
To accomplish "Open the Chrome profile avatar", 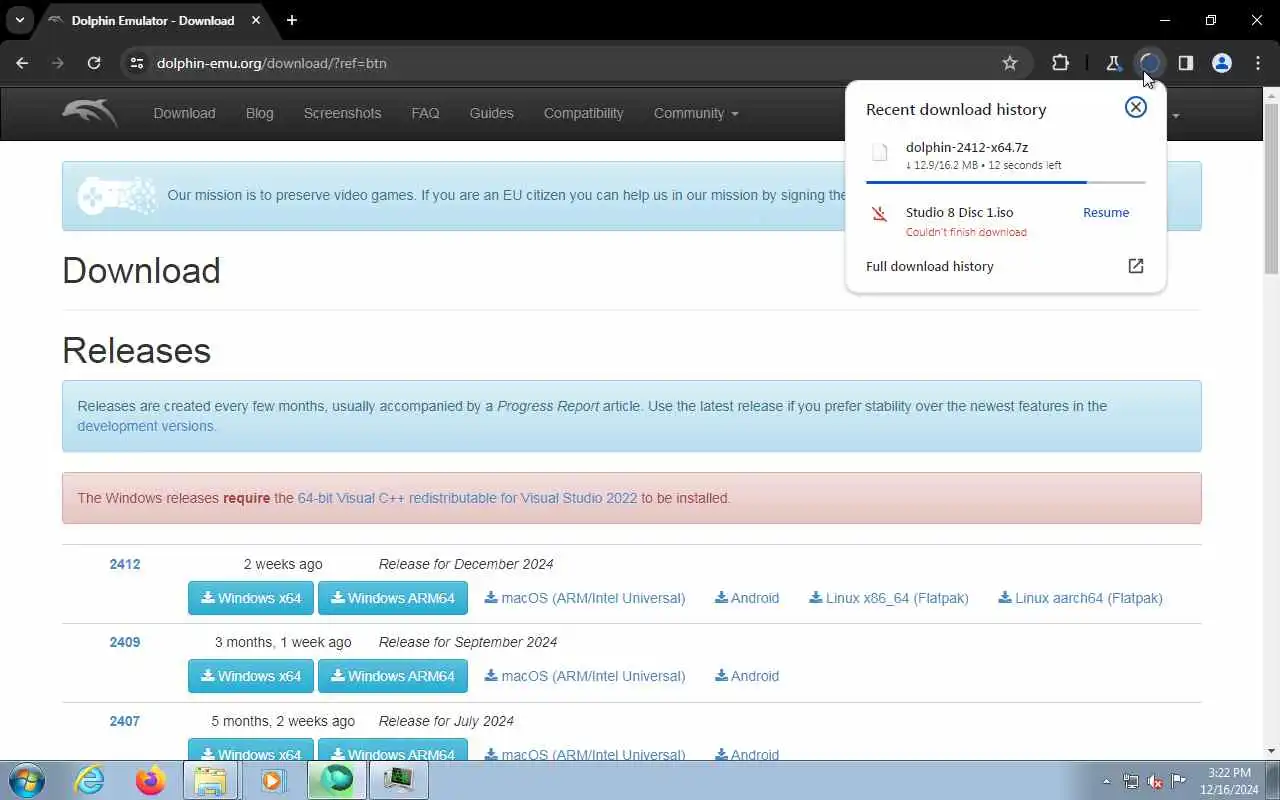I will pos(1221,63).
